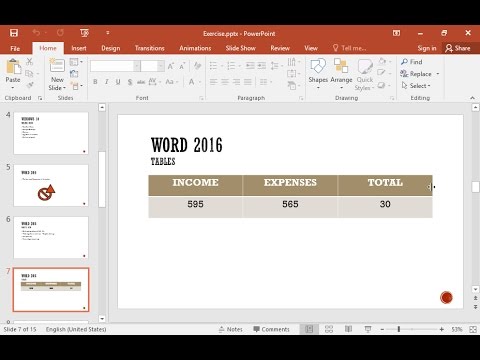This screenshot has height=360, width=480.
Task: Select slide 5 thumbnail
Action: point(51,185)
